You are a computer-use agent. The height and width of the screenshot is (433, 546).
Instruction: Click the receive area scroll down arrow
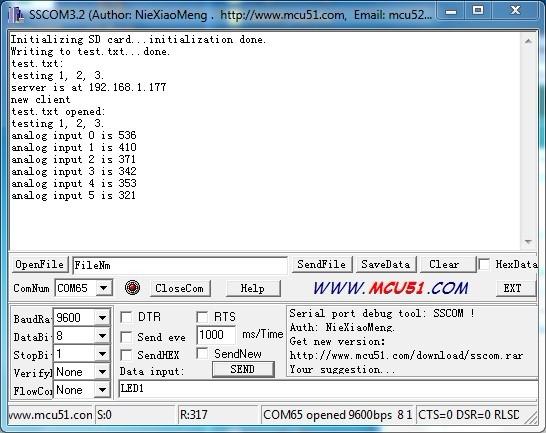tap(528, 241)
